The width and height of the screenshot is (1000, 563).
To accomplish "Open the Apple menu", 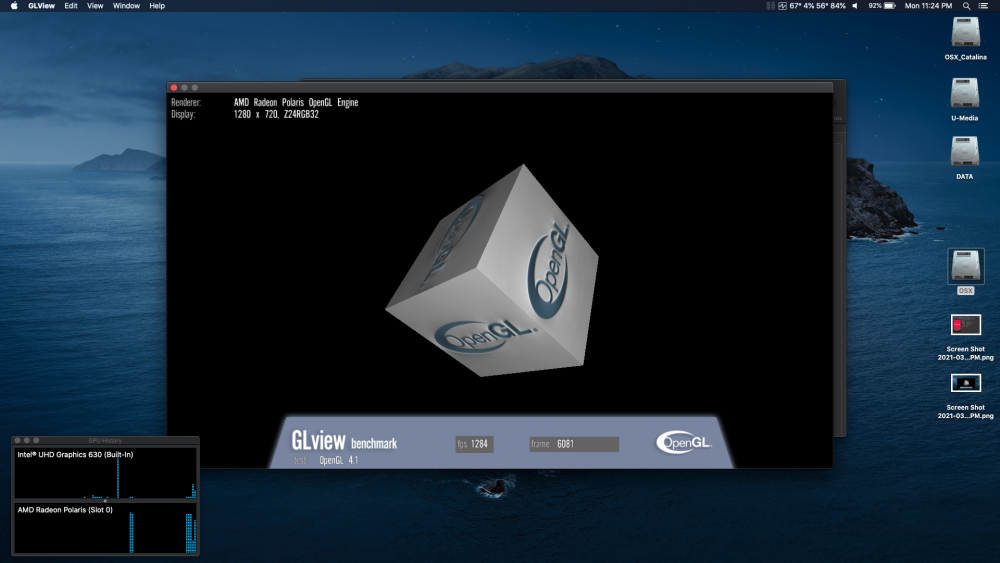I will [x=14, y=6].
